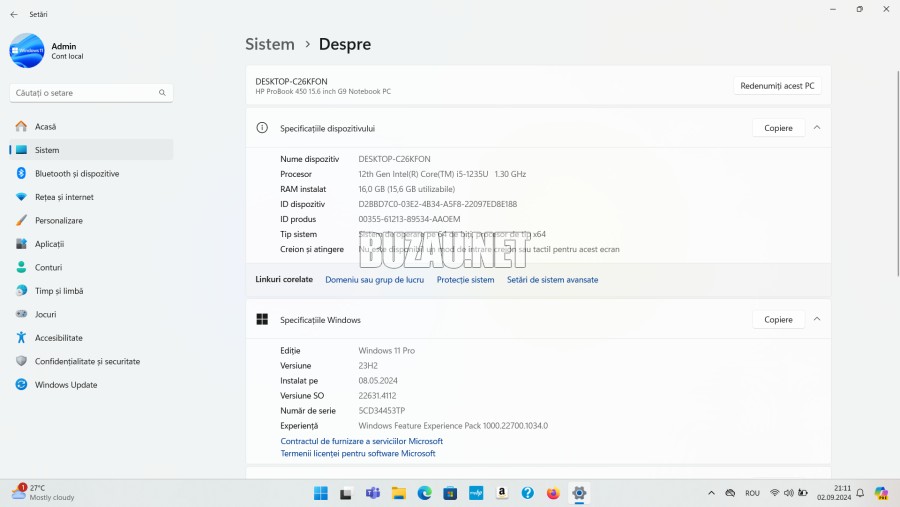Click the device ID value D2BBD7C0-03E2-4B34
The height and width of the screenshot is (507, 900).
click(437, 204)
